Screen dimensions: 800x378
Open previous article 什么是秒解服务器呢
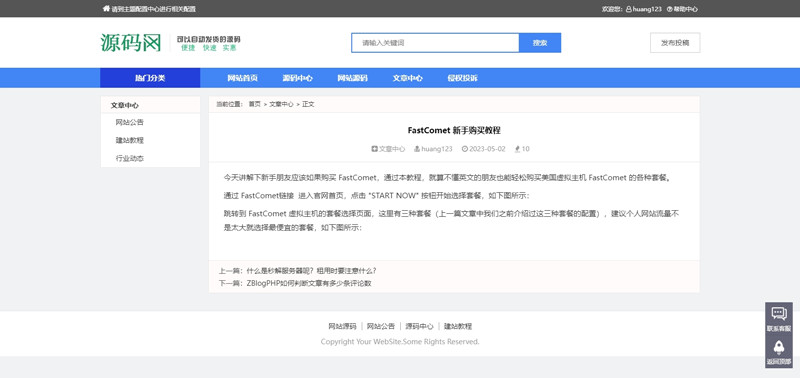pos(311,271)
